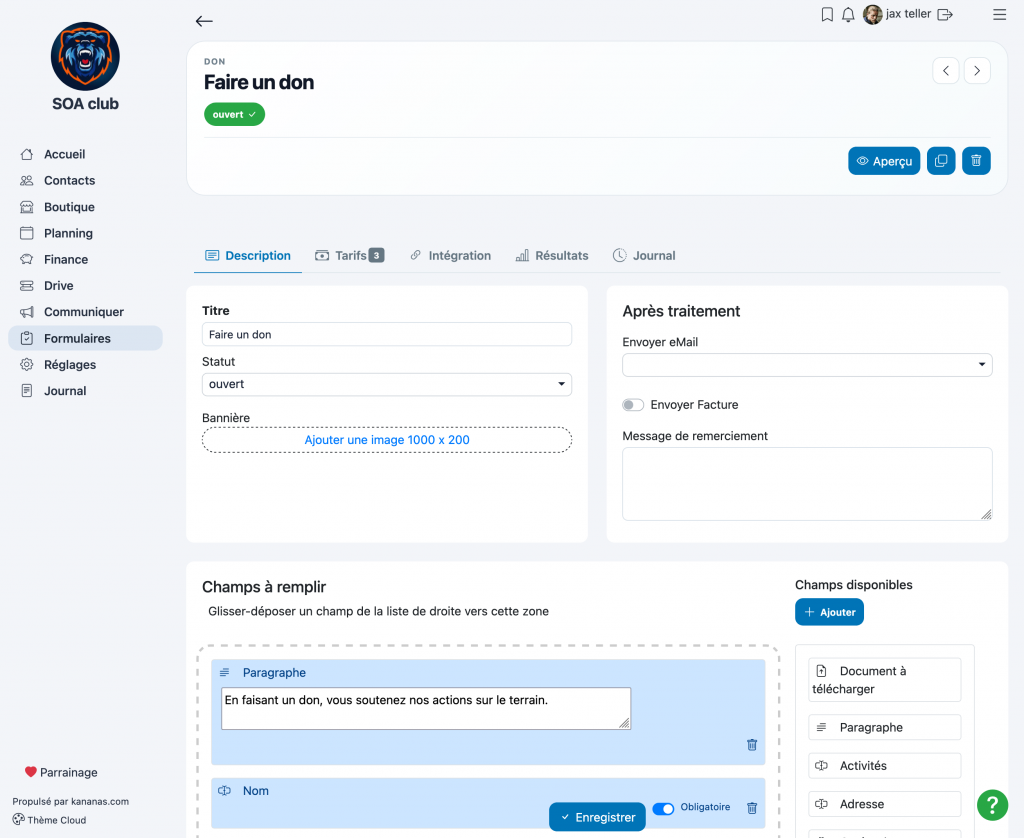Open the hamburger menu
This screenshot has height=838, width=1024.
(999, 14)
